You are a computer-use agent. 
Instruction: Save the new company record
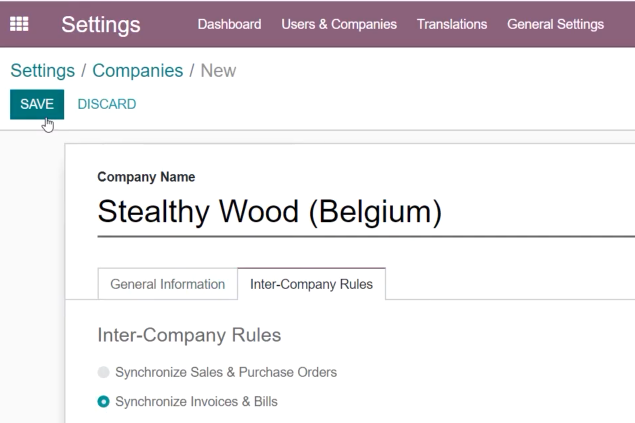[x=37, y=104]
